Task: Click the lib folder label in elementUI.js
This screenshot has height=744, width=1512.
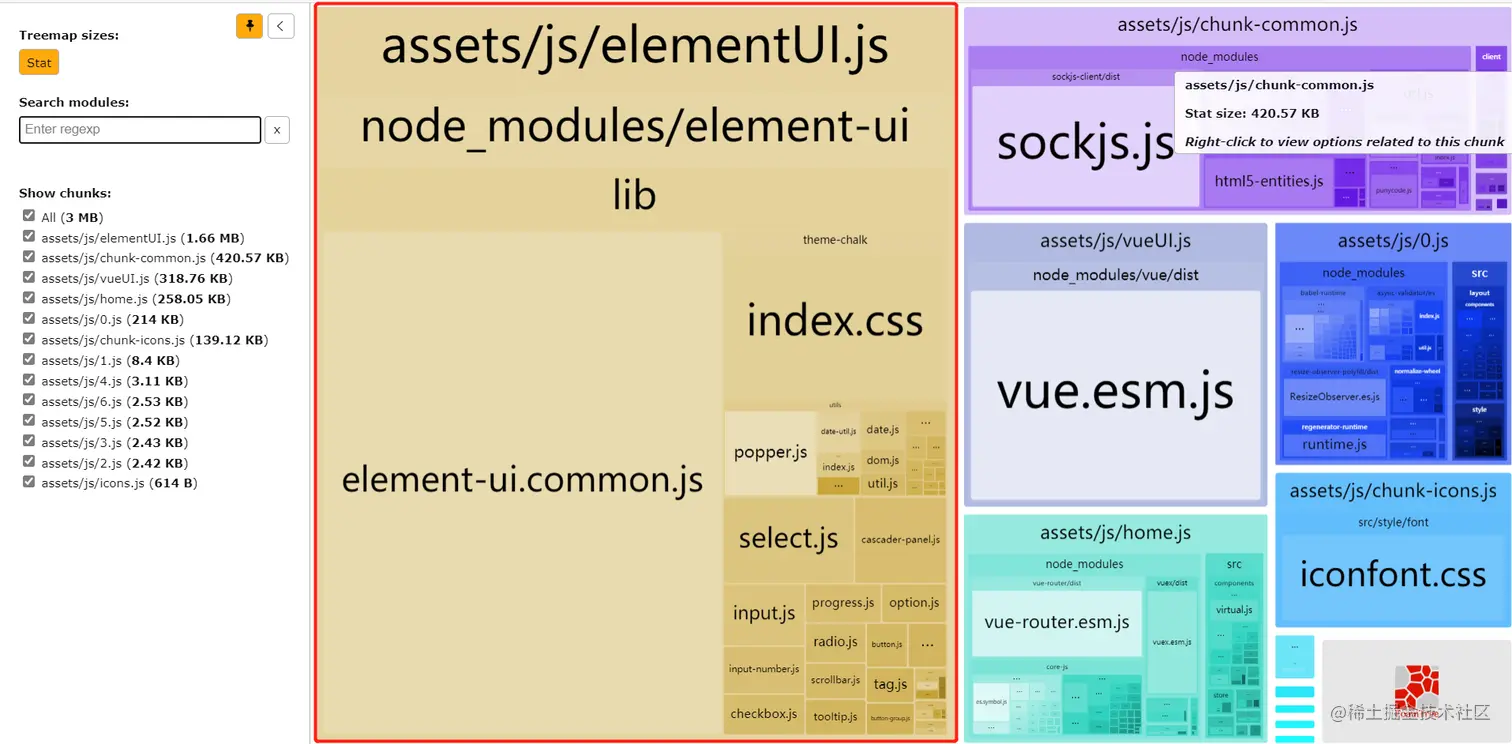Action: pyautogui.click(x=635, y=195)
